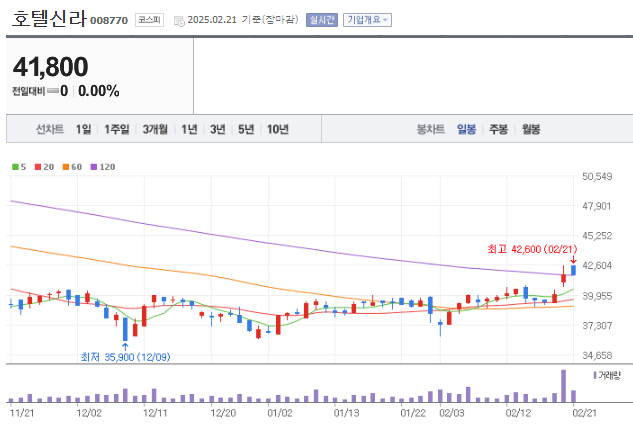Click the last blue candlestick at 02/21
The width and height of the screenshot is (633, 435).
(x=573, y=270)
